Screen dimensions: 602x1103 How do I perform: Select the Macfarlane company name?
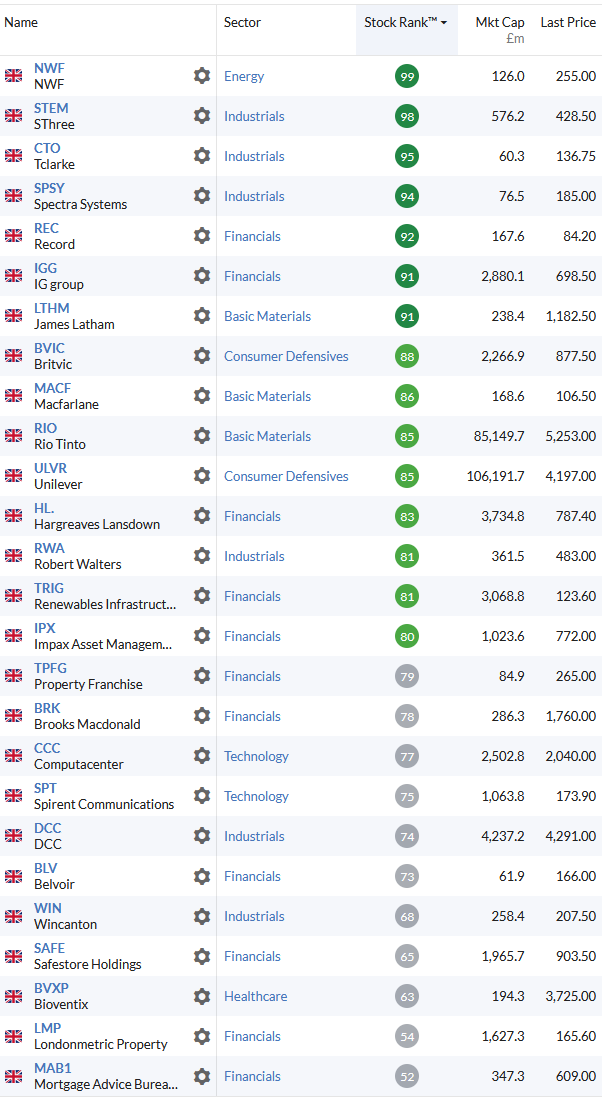66,404
